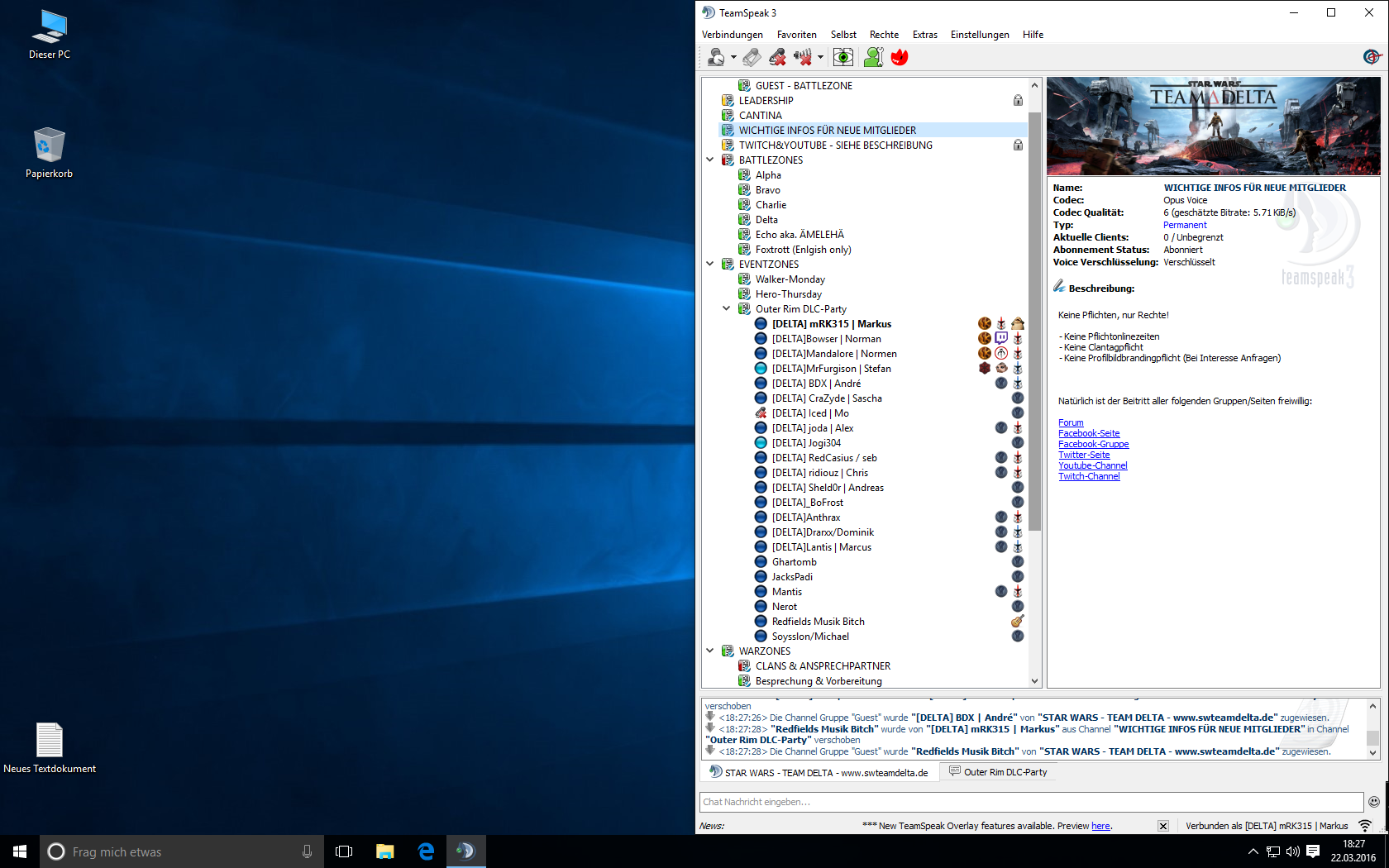1389x868 pixels.
Task: Click the connection quality WiFi icon in status bar
Action: coord(1365,826)
